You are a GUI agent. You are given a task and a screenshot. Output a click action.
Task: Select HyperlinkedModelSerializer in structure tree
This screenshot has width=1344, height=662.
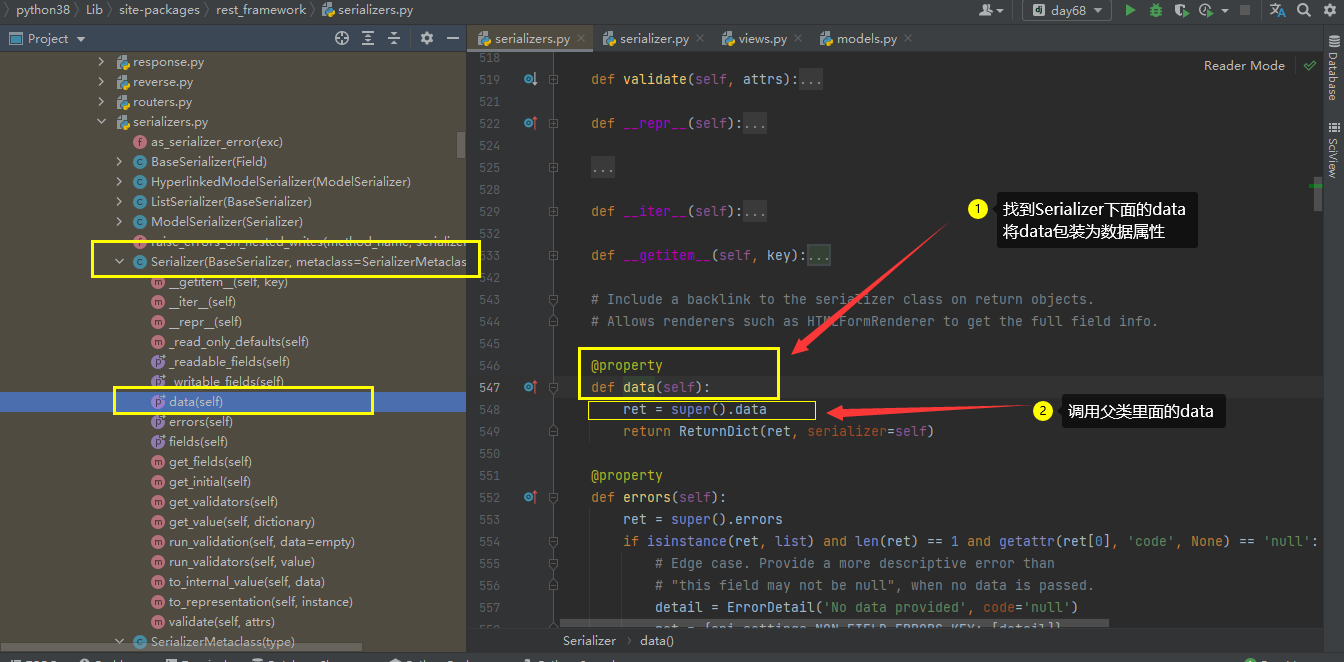(281, 182)
